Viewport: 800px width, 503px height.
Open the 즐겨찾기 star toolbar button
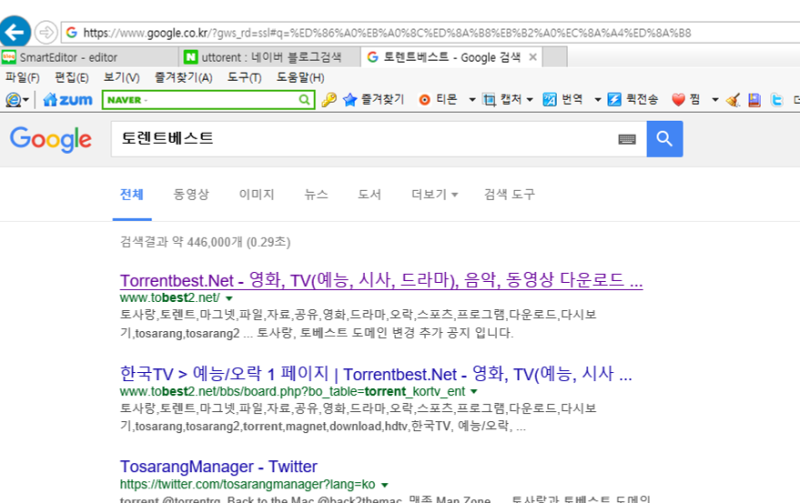(x=373, y=99)
